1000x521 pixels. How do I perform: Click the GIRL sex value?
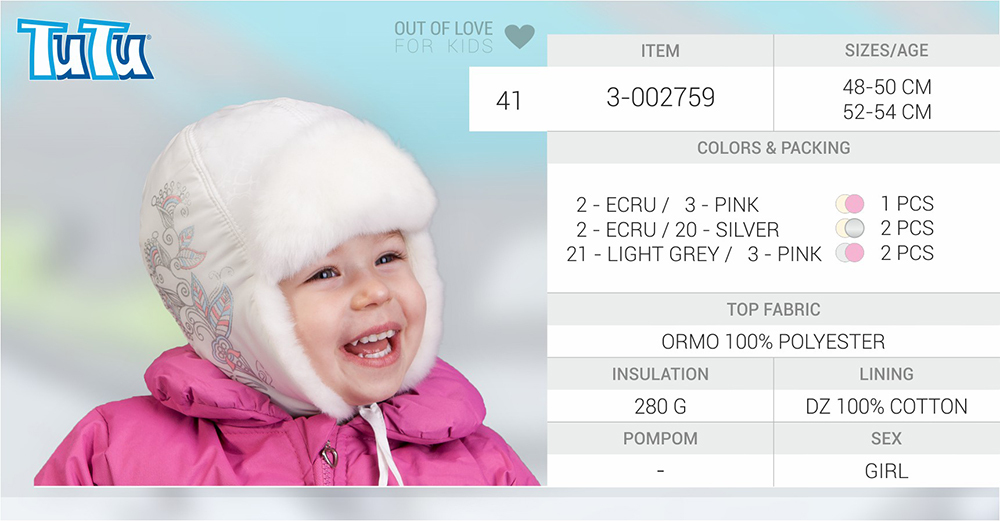[x=886, y=471]
